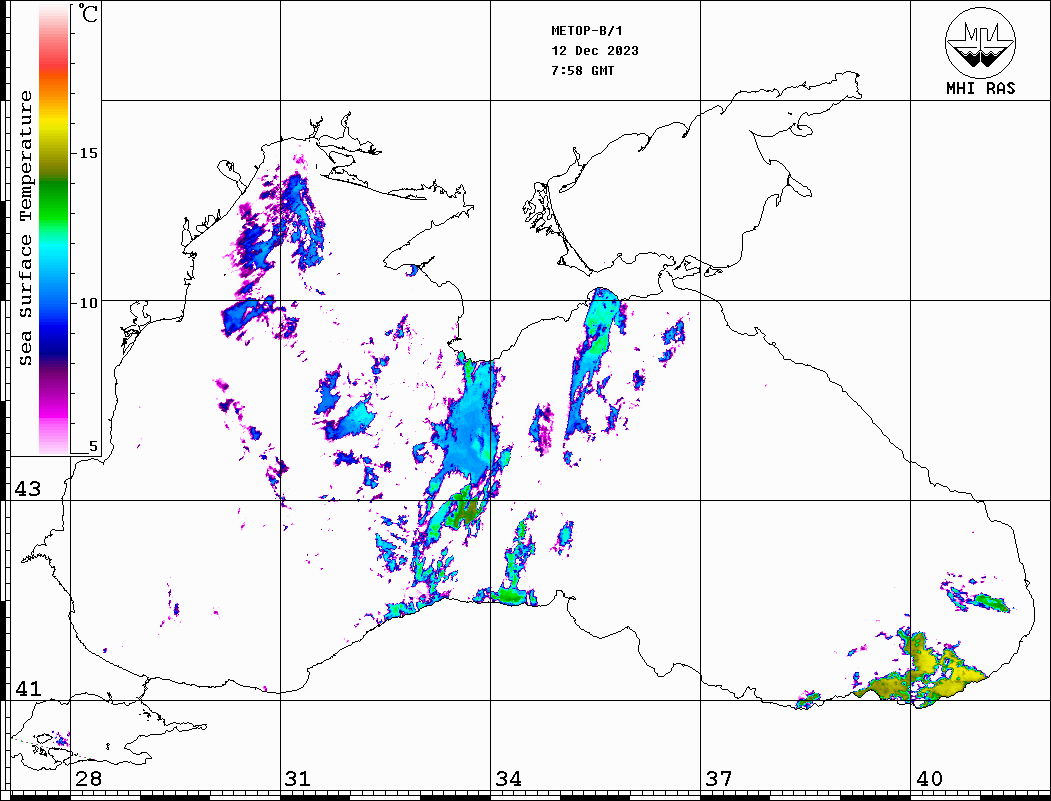Click the 15 tick on temperature scale
1051x801 pixels.
[88, 153]
